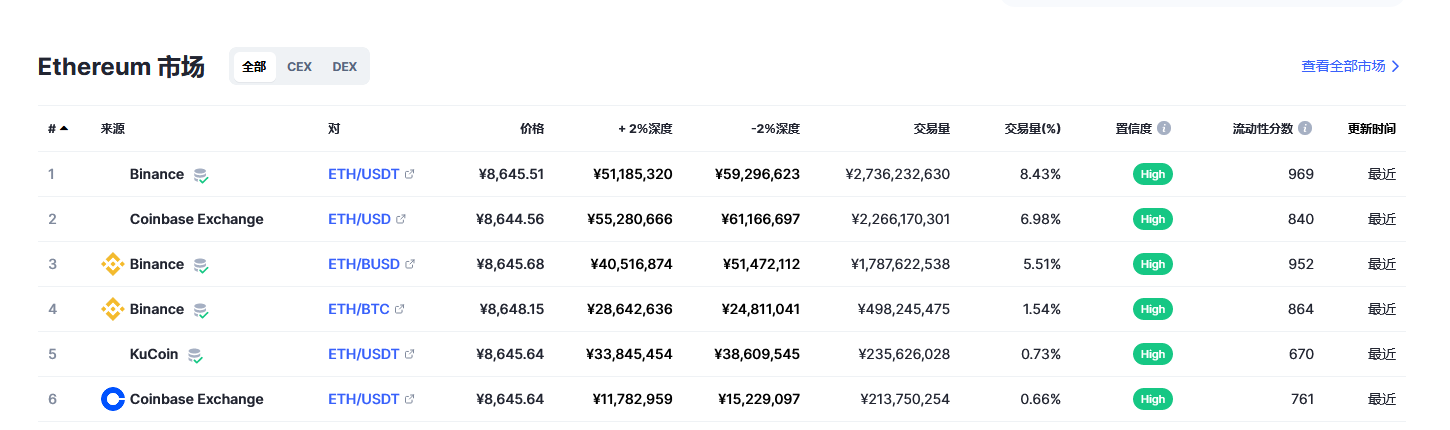
Task: Click Coinbase Exchange logo in row 6
Action: (113, 399)
